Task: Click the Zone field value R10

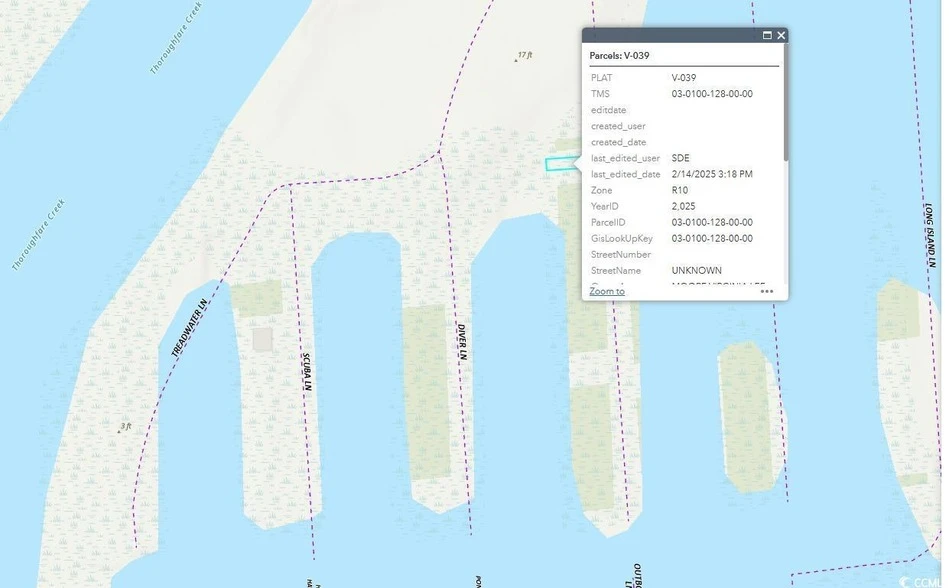Action: 678,189
